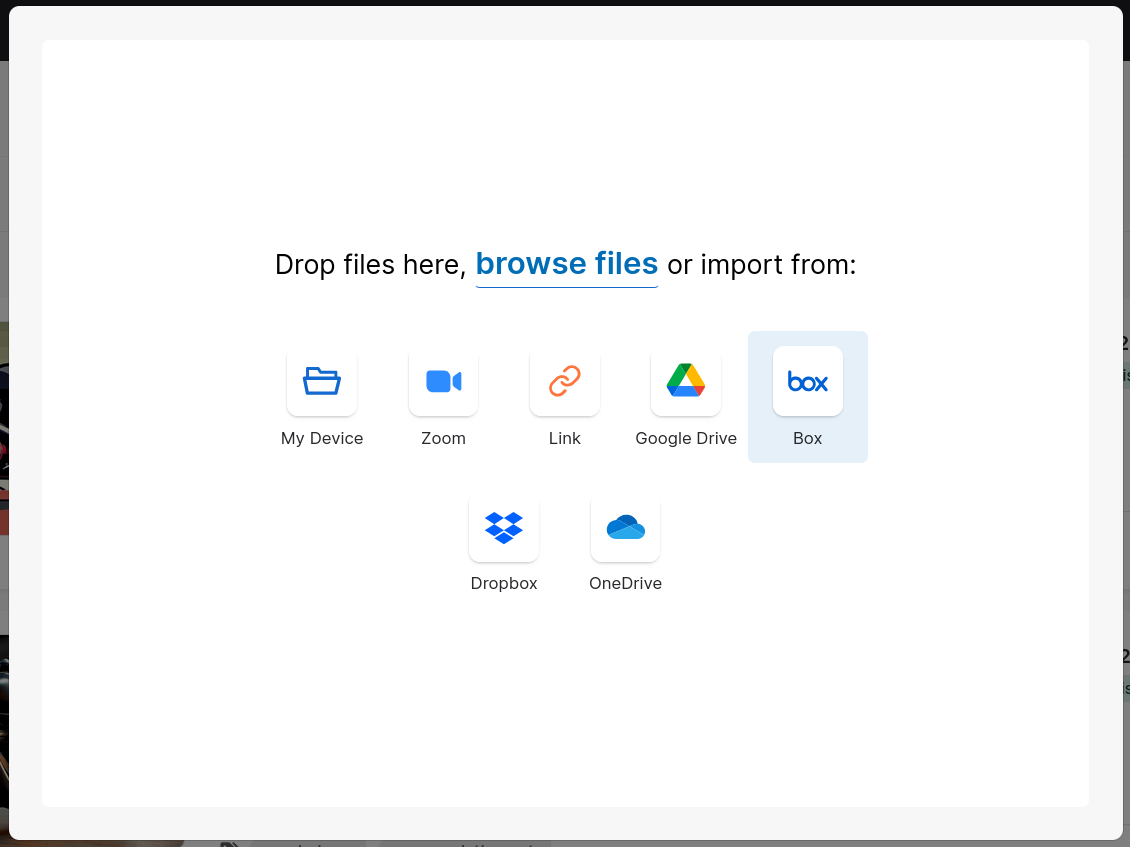Image resolution: width=1130 pixels, height=847 pixels.
Task: Click the 'Google Drive' text label
Action: coord(685,438)
